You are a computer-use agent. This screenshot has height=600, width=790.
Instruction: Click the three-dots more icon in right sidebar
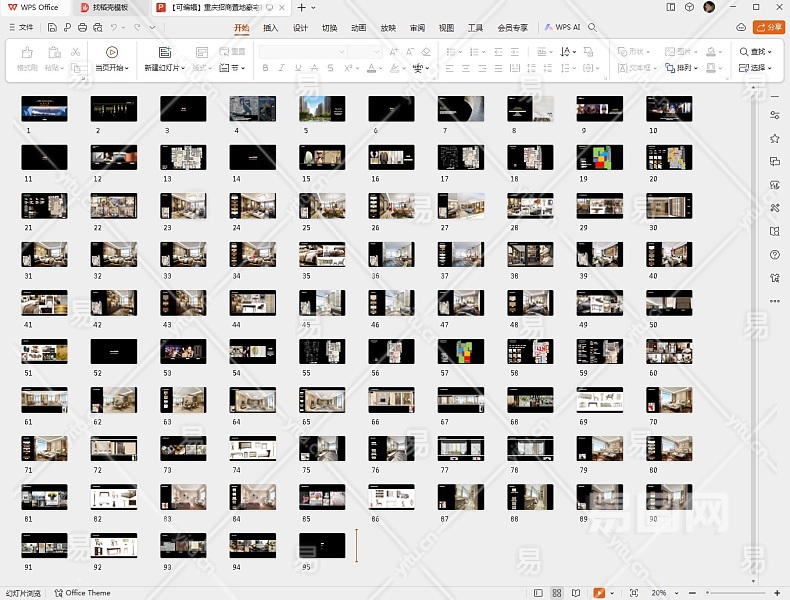pos(775,301)
